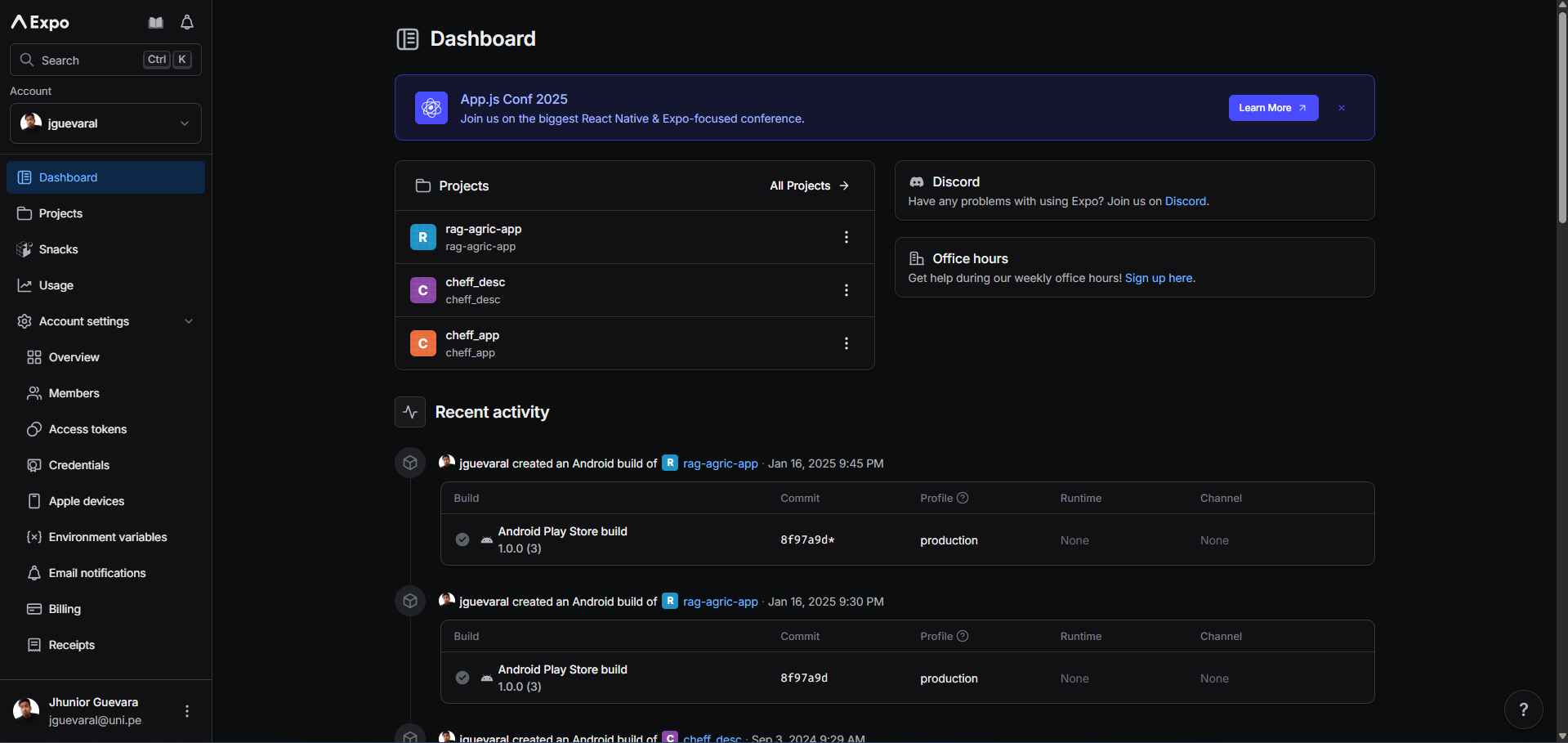Open Projects in the sidebar

click(105, 213)
